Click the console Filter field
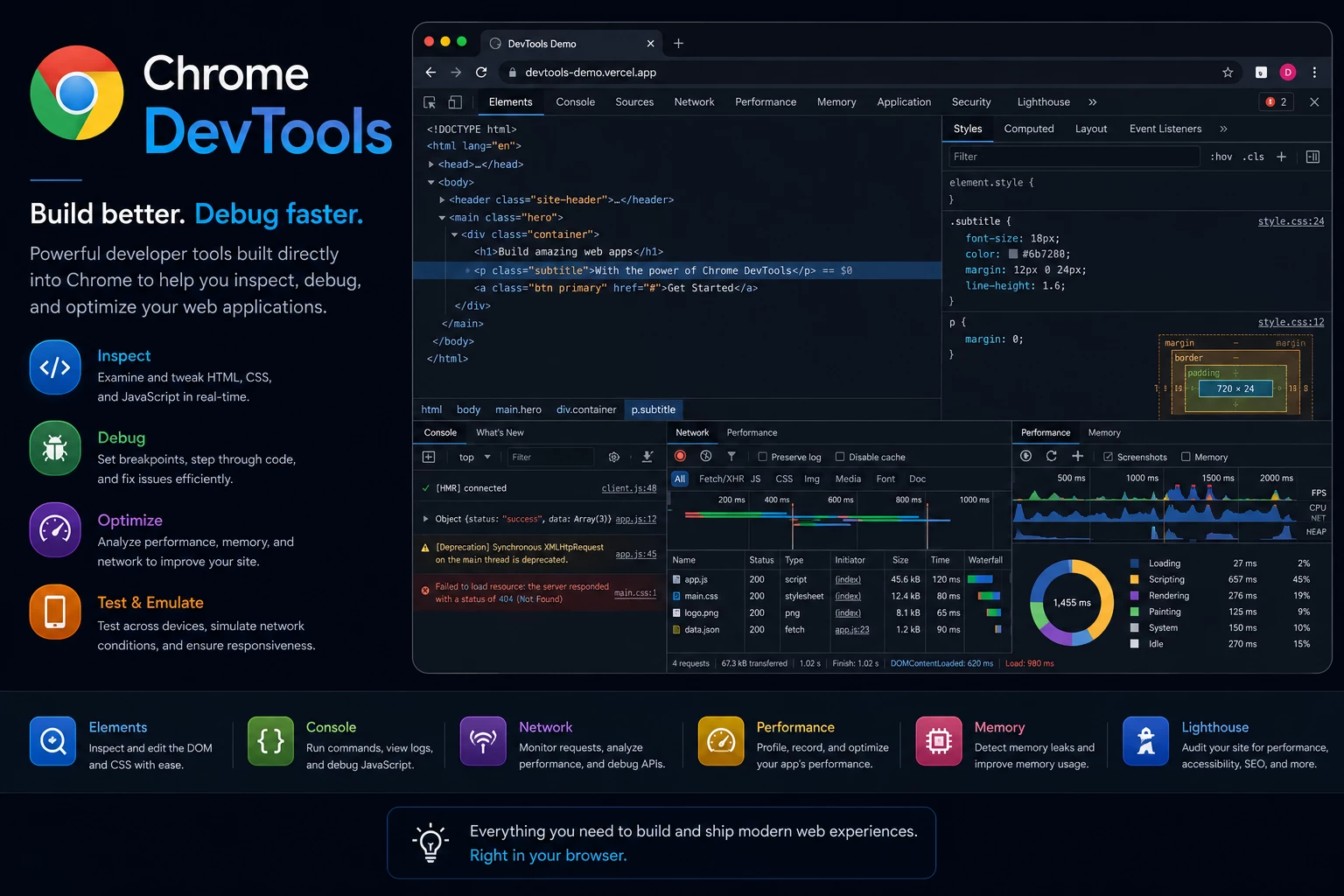The image size is (1344, 896). [x=551, y=457]
